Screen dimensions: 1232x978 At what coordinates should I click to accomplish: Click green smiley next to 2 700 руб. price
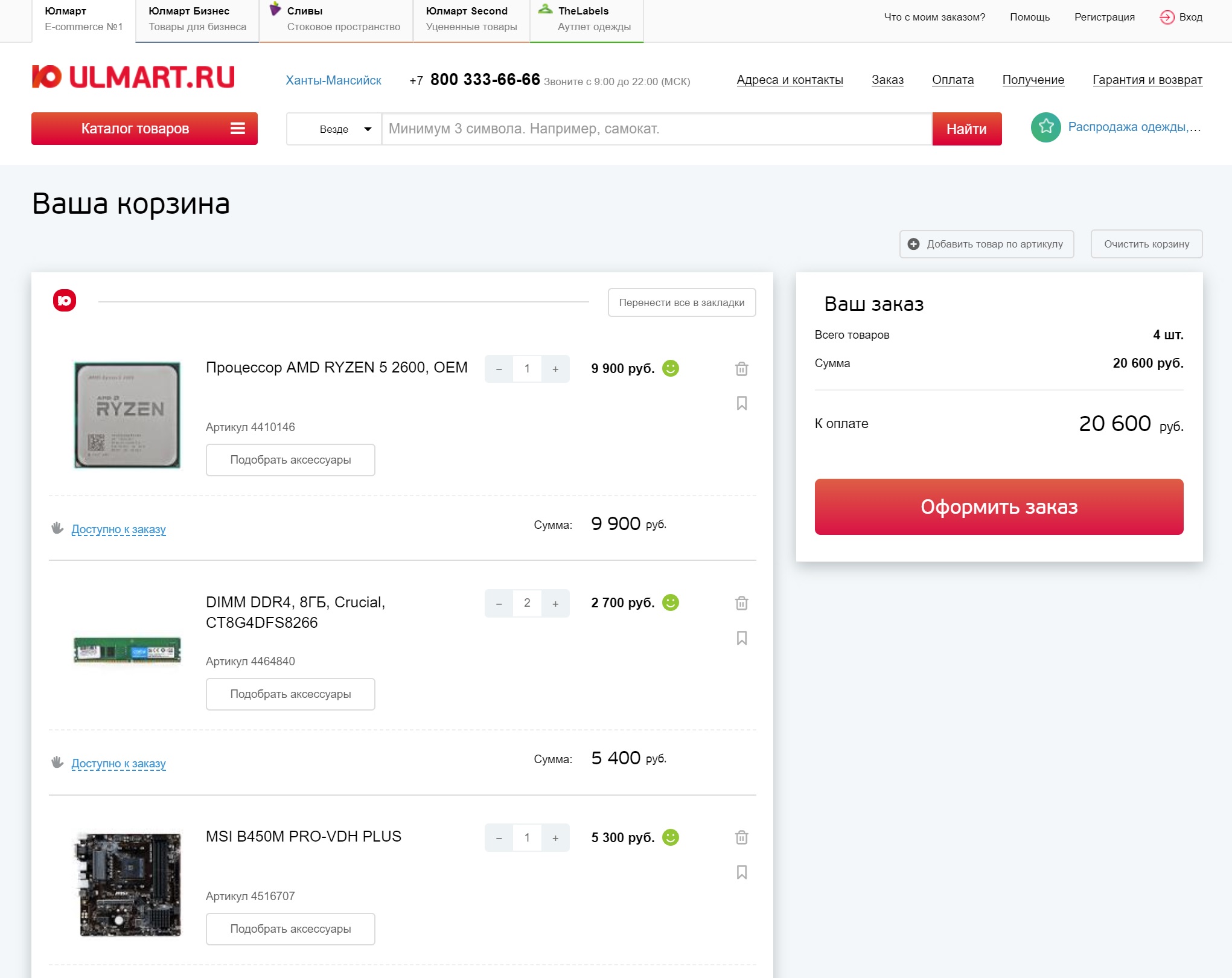671,602
